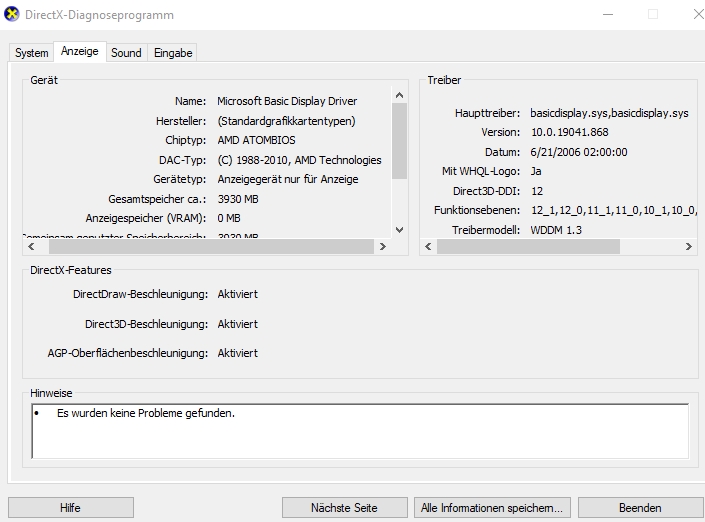
Task: Minimize the DirectX-Diagnoseprogramm window
Action: tap(608, 14)
